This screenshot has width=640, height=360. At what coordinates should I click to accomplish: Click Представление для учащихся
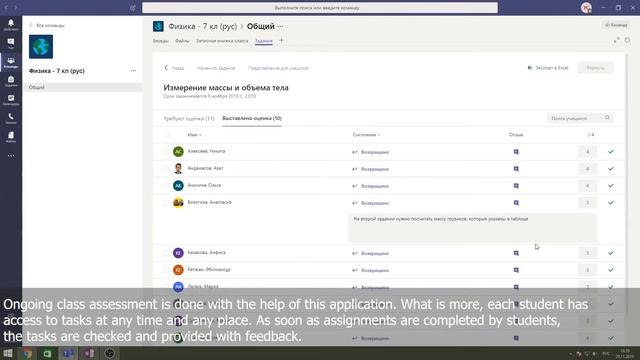coord(278,68)
